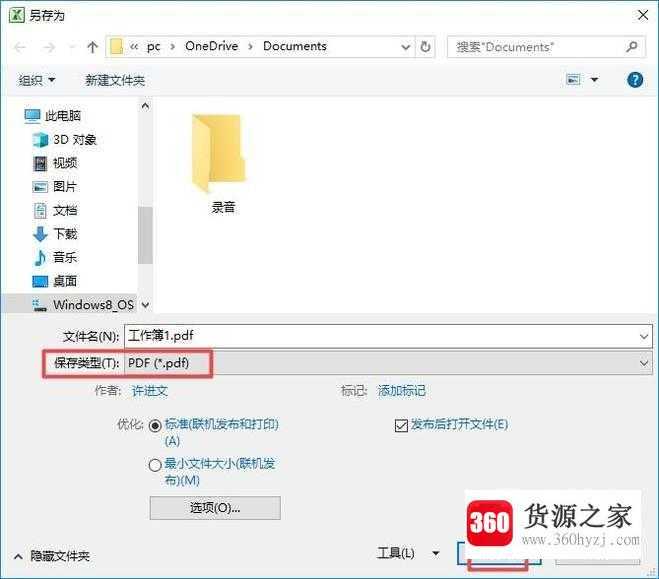The image size is (659, 579).
Task: Click 添加标记 link
Action: pos(401,391)
